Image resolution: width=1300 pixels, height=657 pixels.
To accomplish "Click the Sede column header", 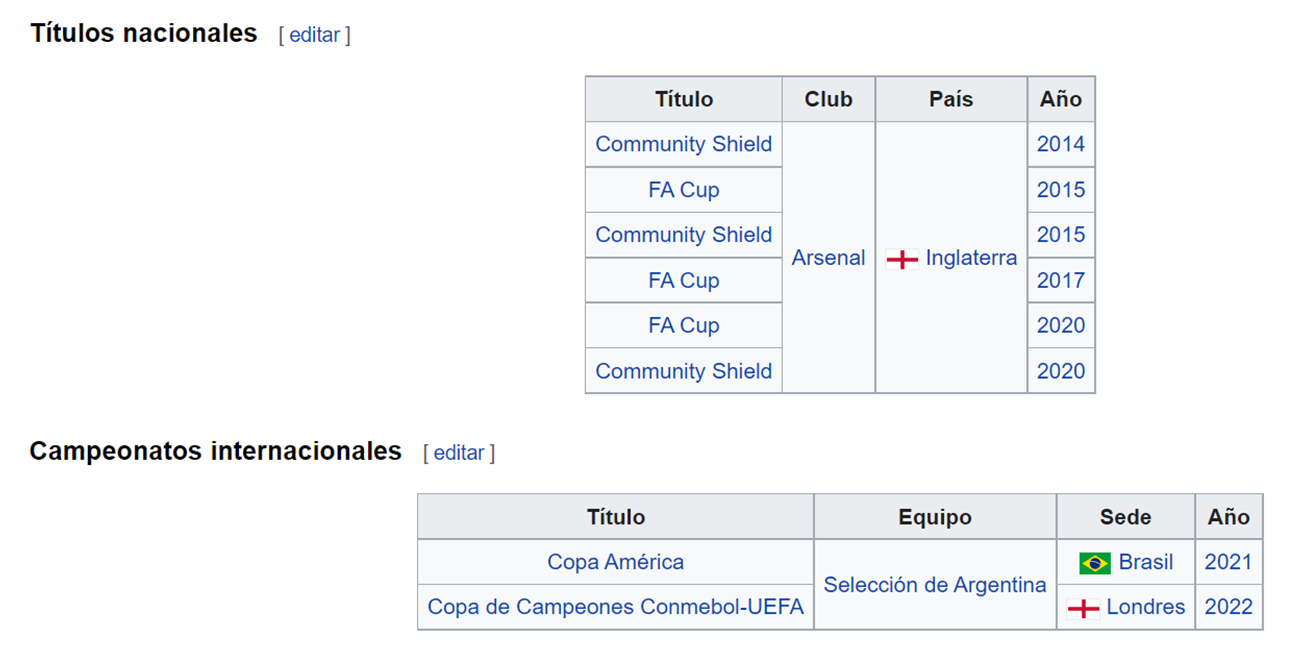I will 1126,517.
